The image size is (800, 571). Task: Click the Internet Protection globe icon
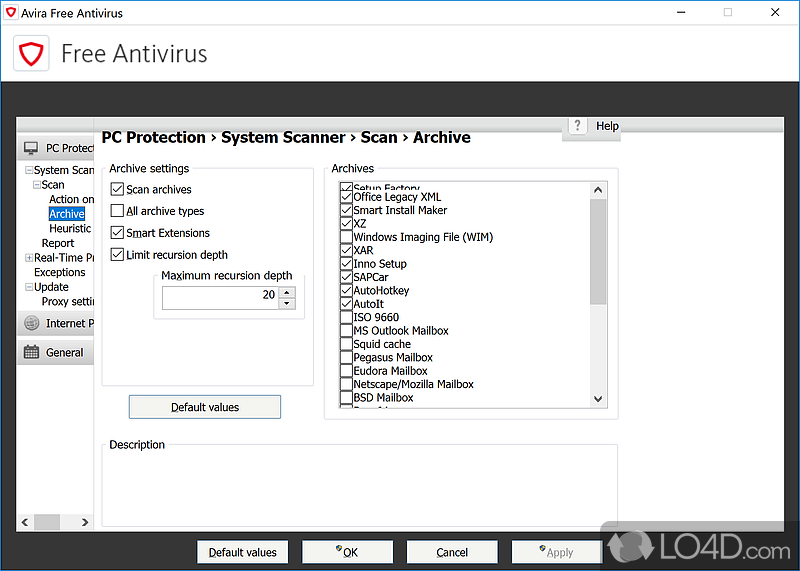tap(31, 323)
